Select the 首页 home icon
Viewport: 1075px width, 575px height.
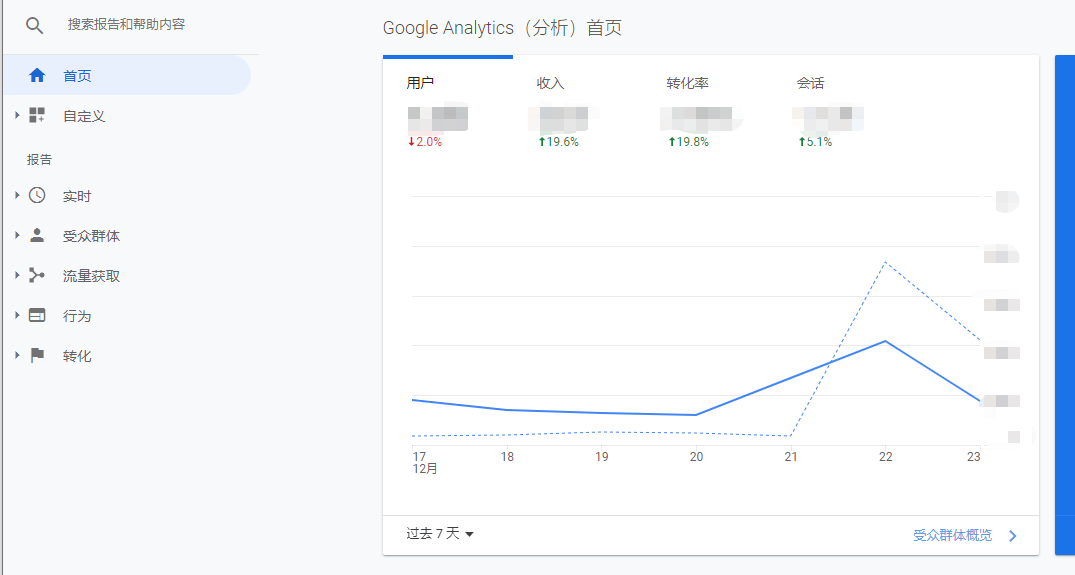(37, 75)
